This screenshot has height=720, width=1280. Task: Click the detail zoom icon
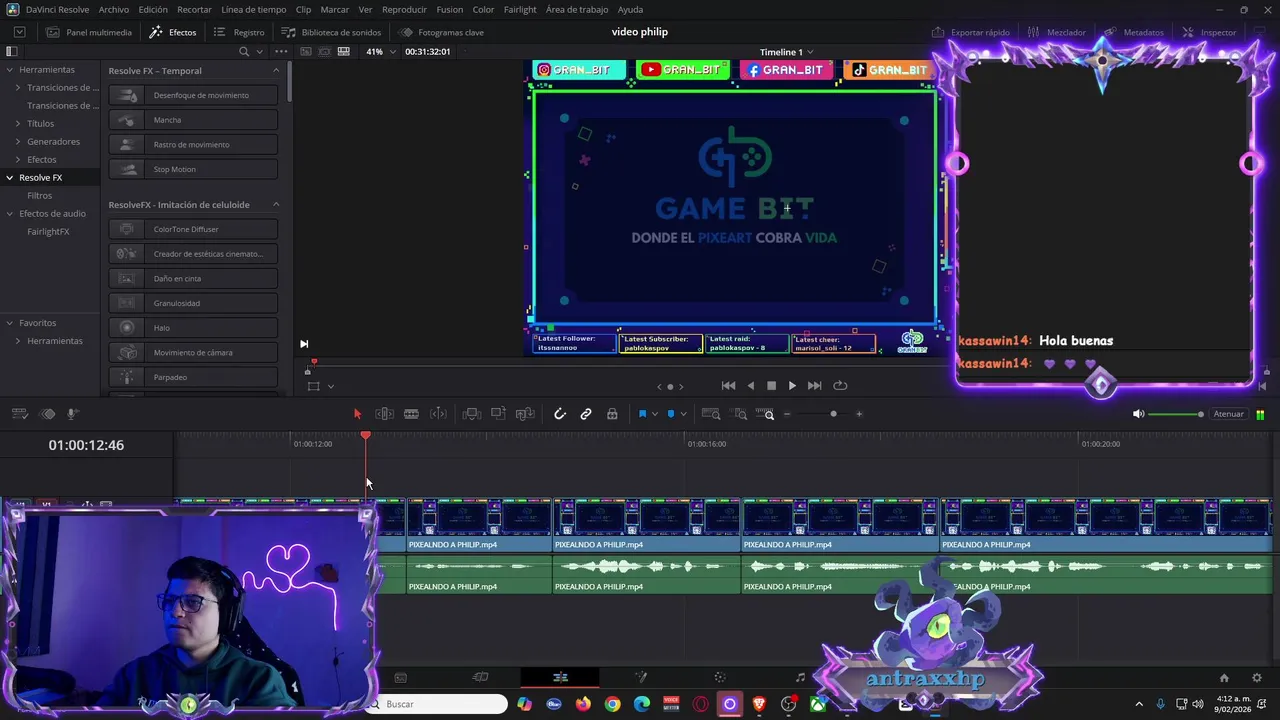coord(740,414)
